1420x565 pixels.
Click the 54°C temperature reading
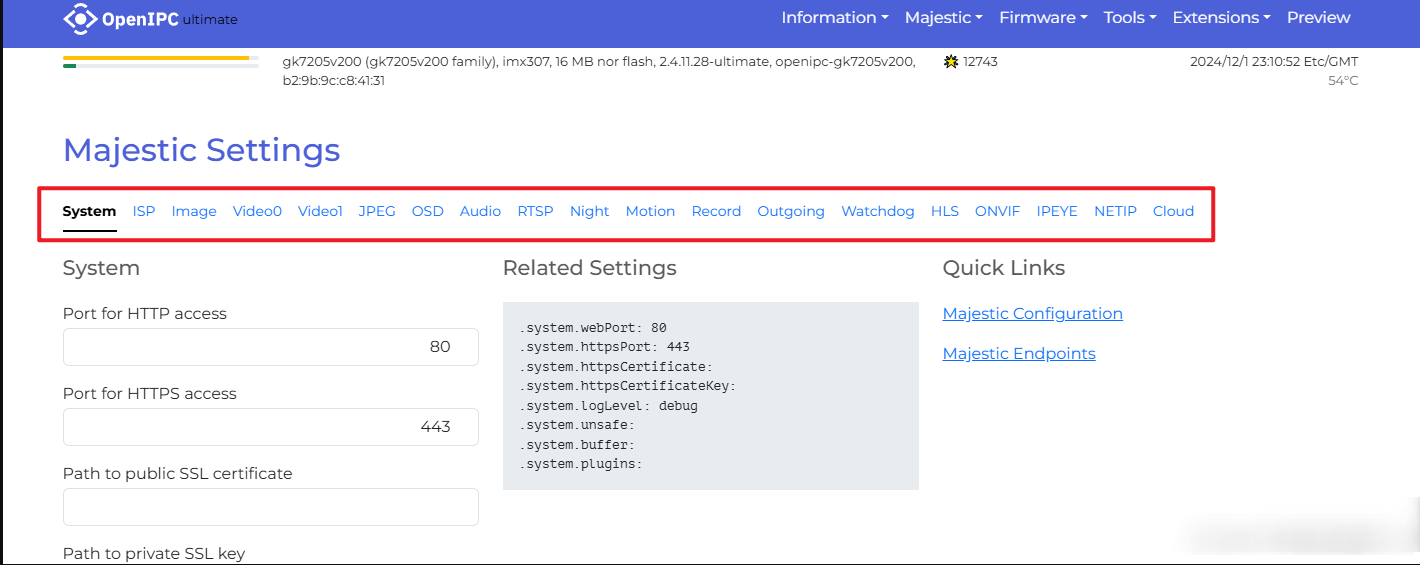click(1343, 81)
